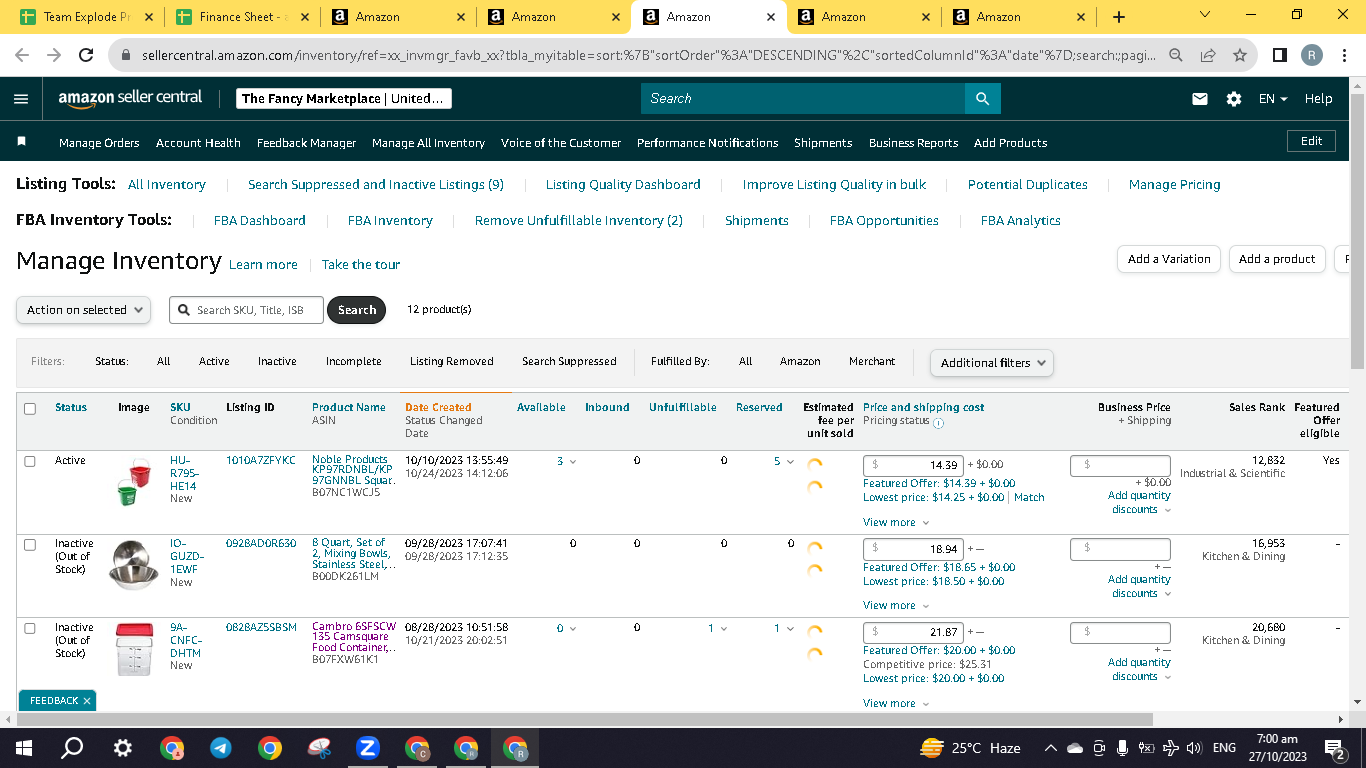Toggle the select-all checkbox in table header
Viewport: 1366px width, 768px height.
(30, 408)
